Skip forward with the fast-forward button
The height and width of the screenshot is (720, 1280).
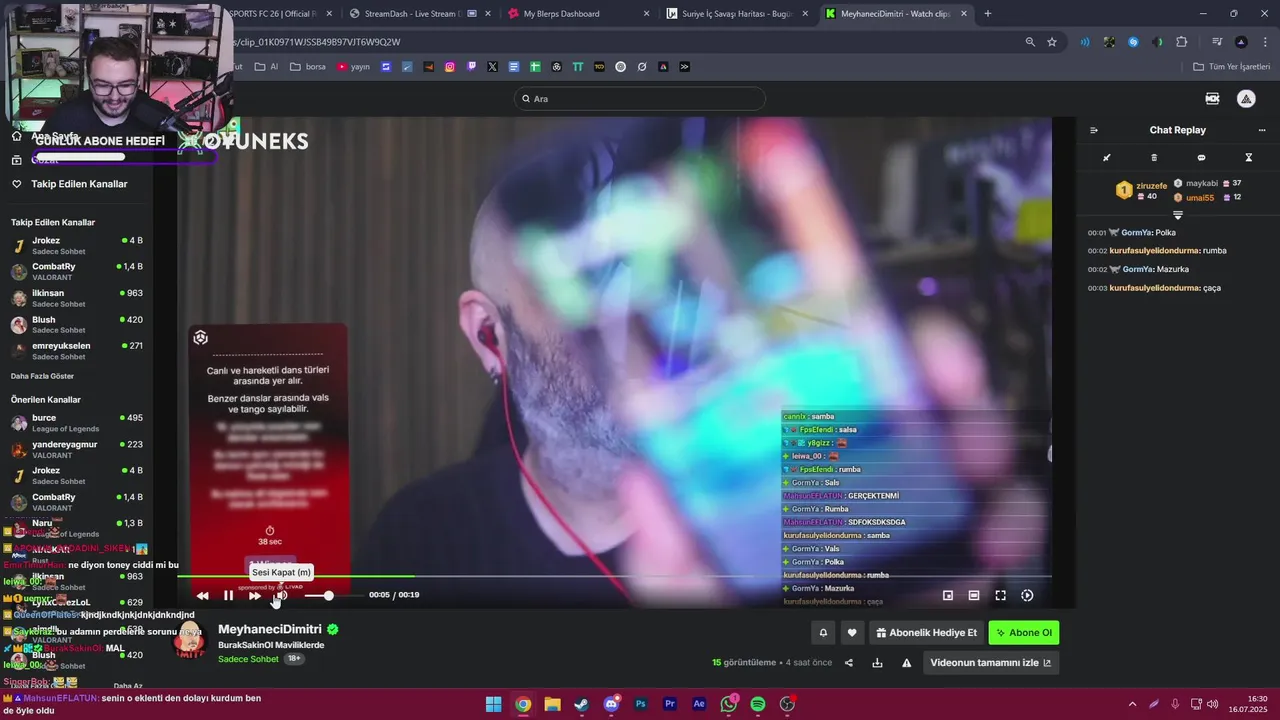pyautogui.click(x=255, y=596)
